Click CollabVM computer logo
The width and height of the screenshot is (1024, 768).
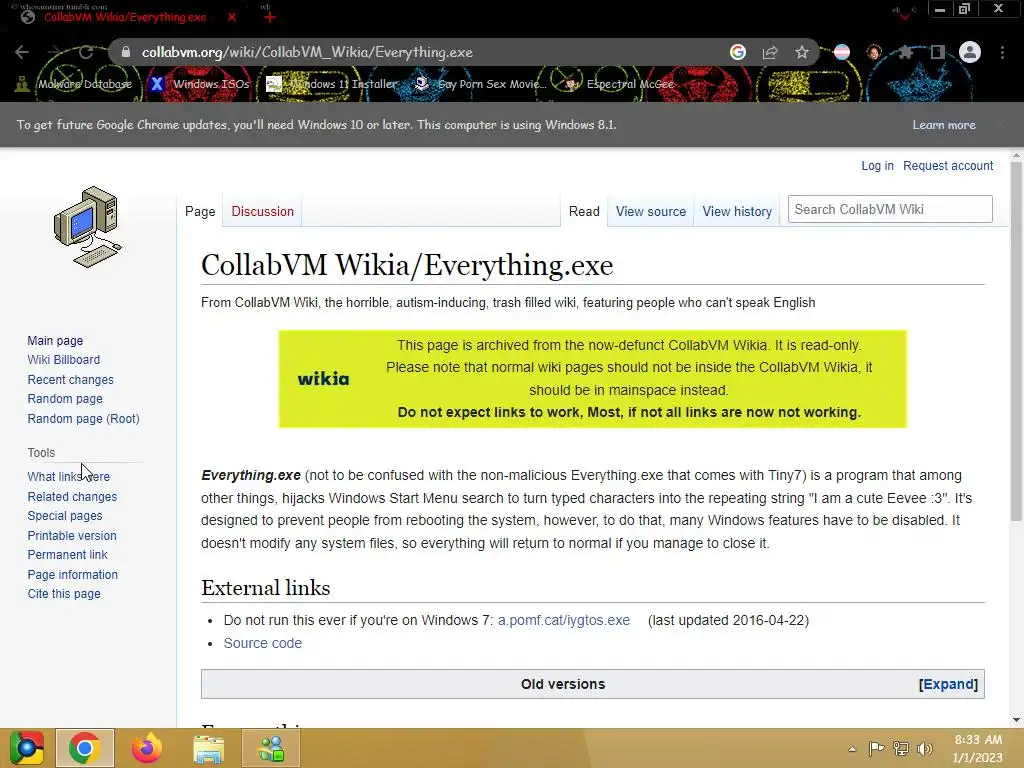pyautogui.click(x=88, y=227)
